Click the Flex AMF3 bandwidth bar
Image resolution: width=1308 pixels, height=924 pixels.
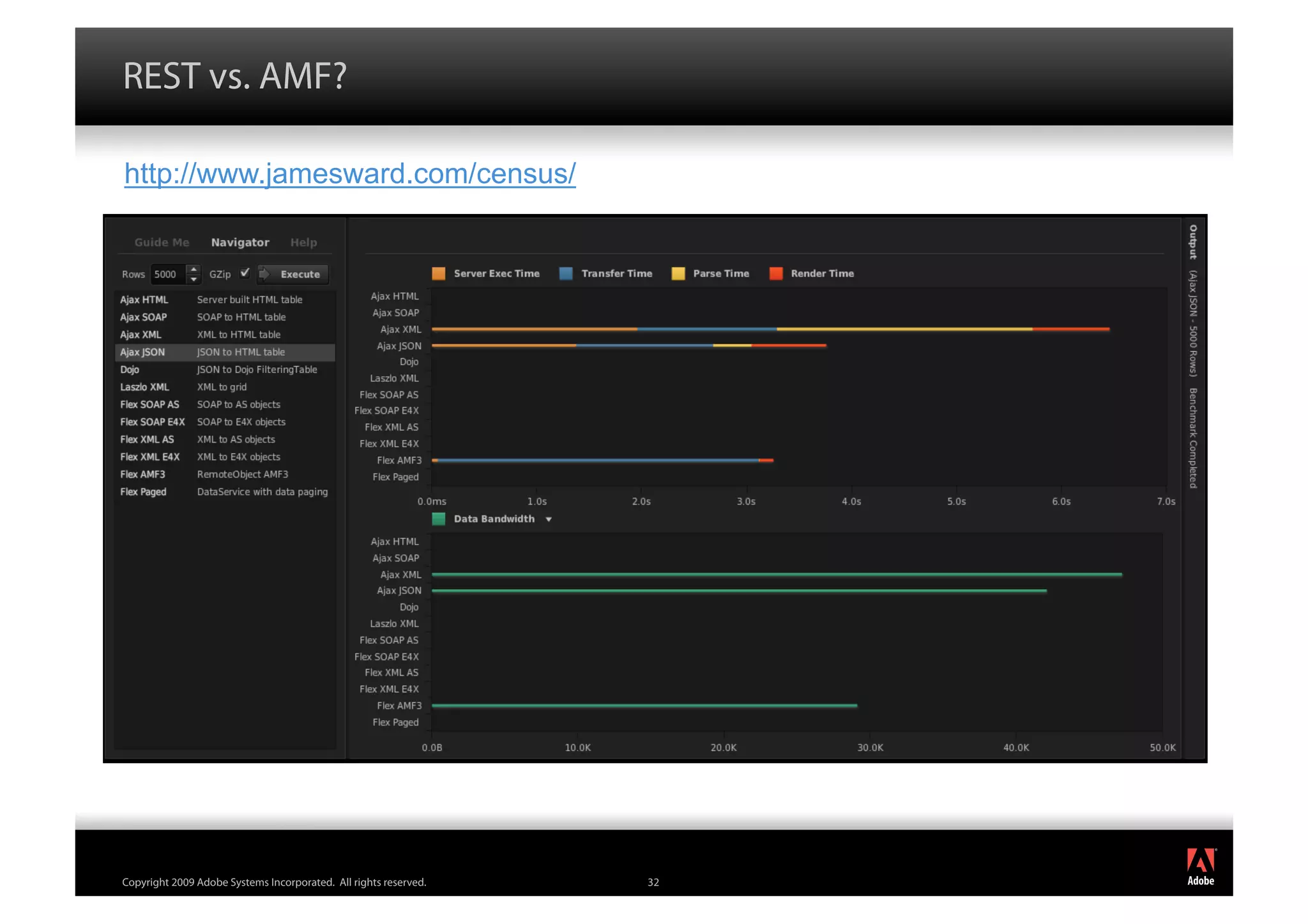[645, 706]
